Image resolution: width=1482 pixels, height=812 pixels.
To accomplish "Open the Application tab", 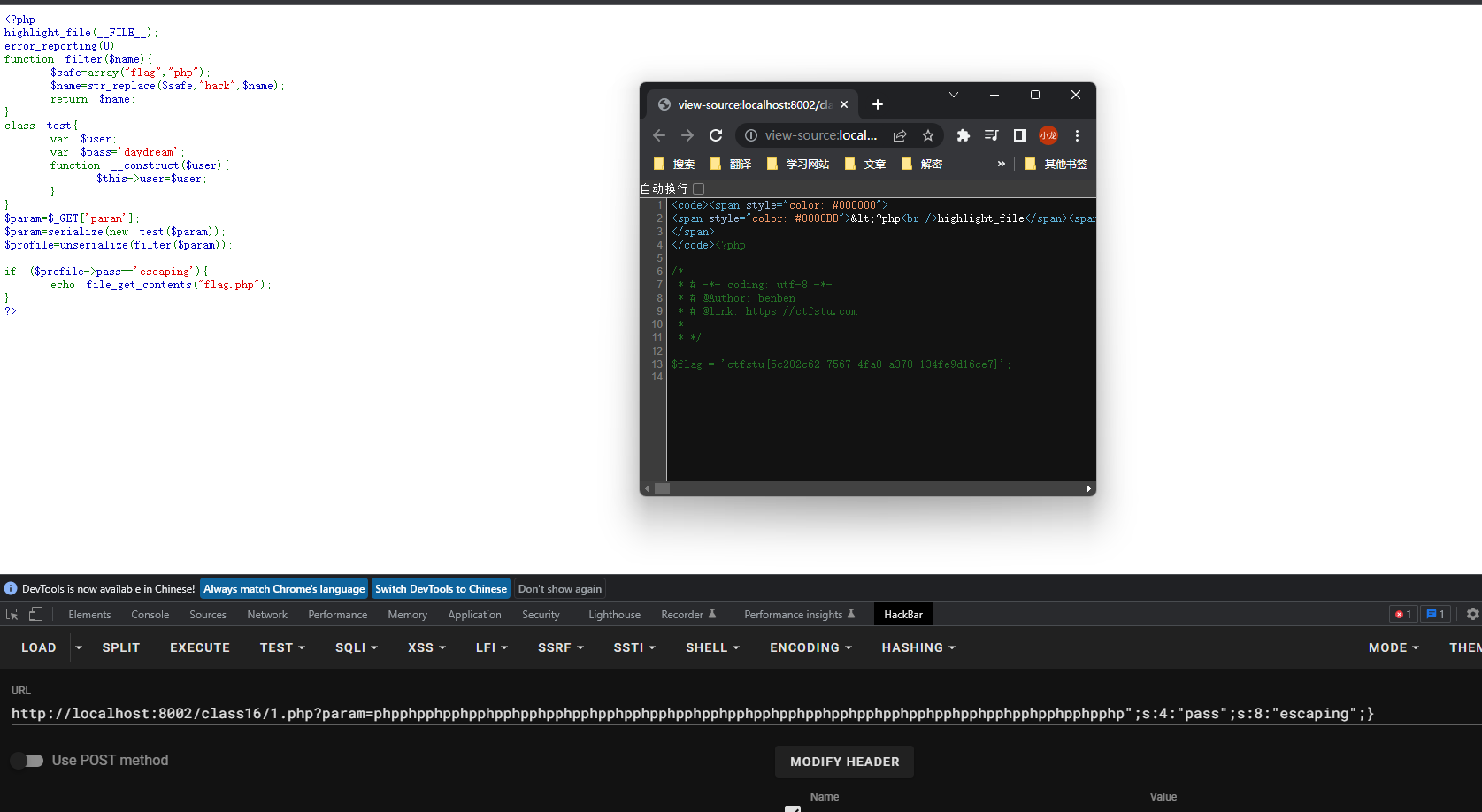I will (474, 615).
